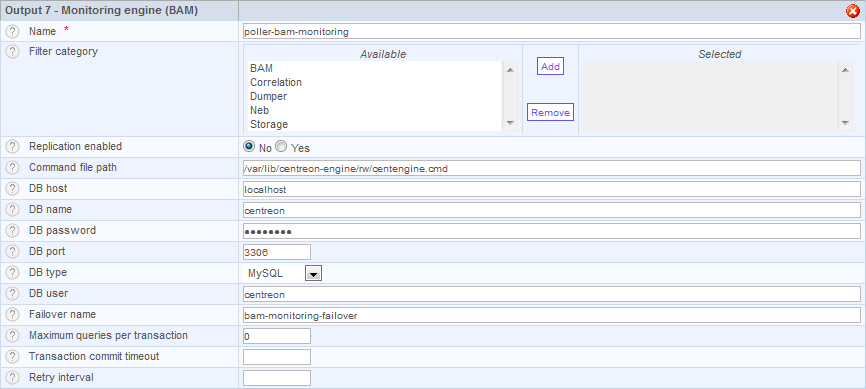Choose Dumper in the Available list
The image size is (866, 389).
[x=375, y=96]
